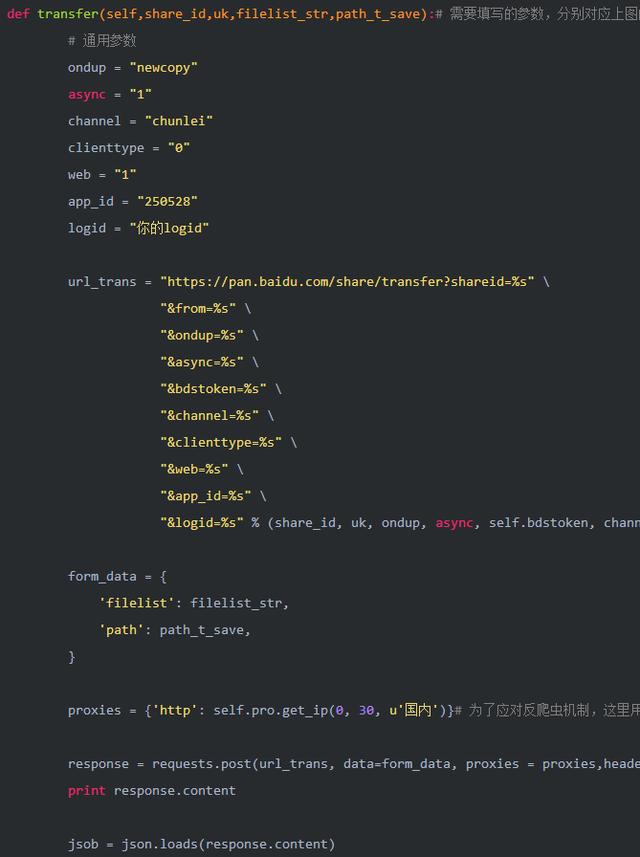Click the response = requests.post line

pos(354,764)
